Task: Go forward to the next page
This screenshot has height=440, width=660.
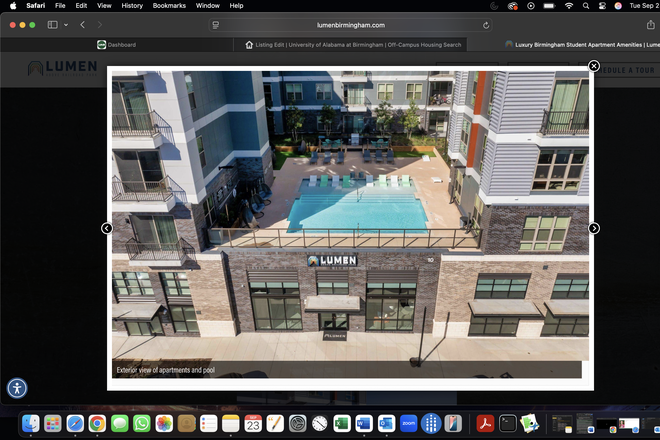Action: click(99, 25)
